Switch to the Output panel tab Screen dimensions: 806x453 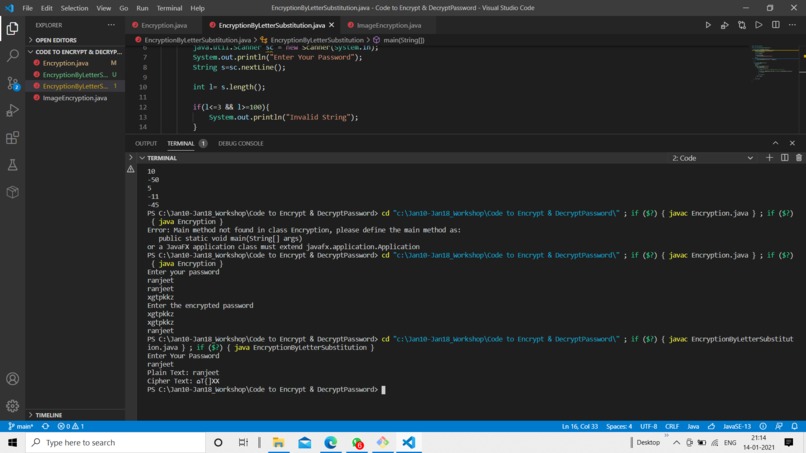[x=146, y=143]
